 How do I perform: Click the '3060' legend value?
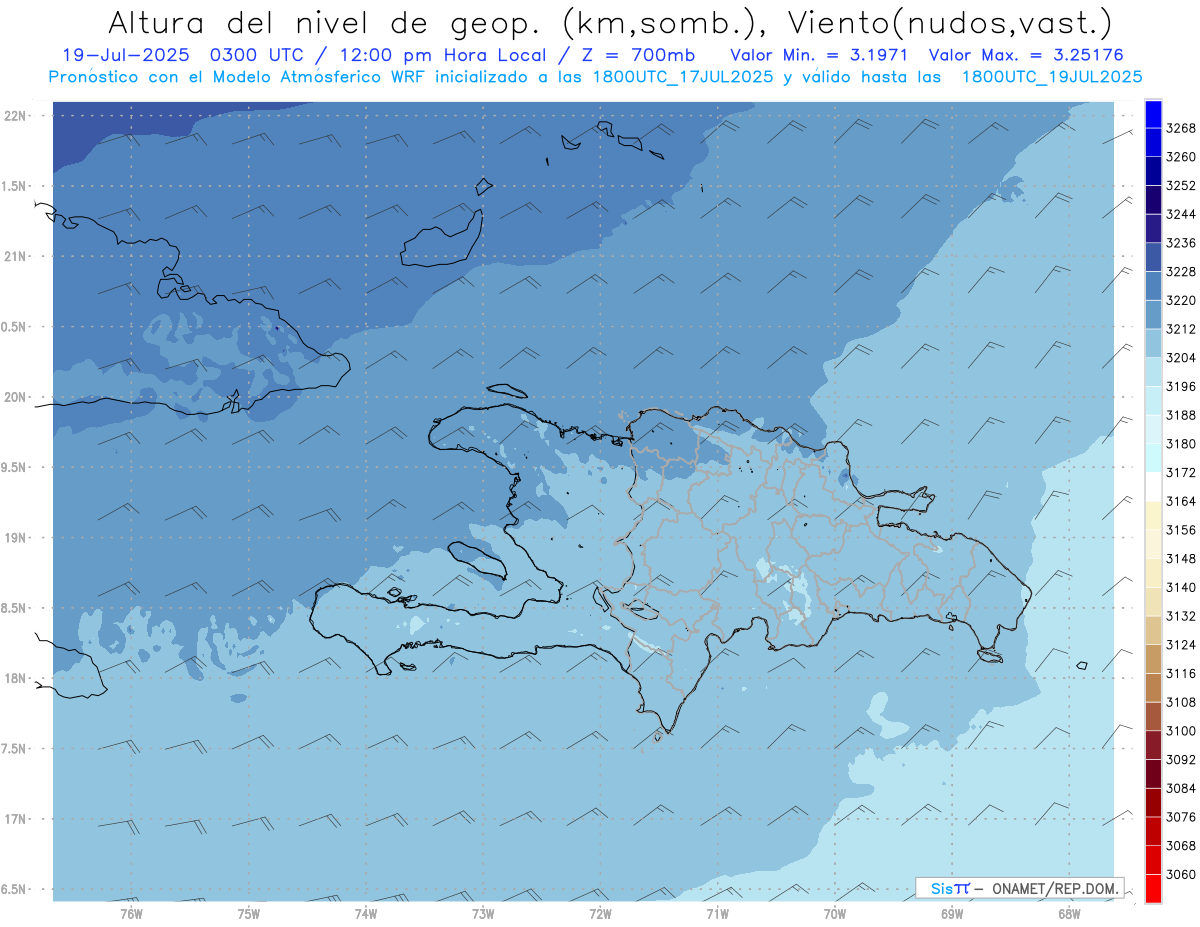point(1181,874)
